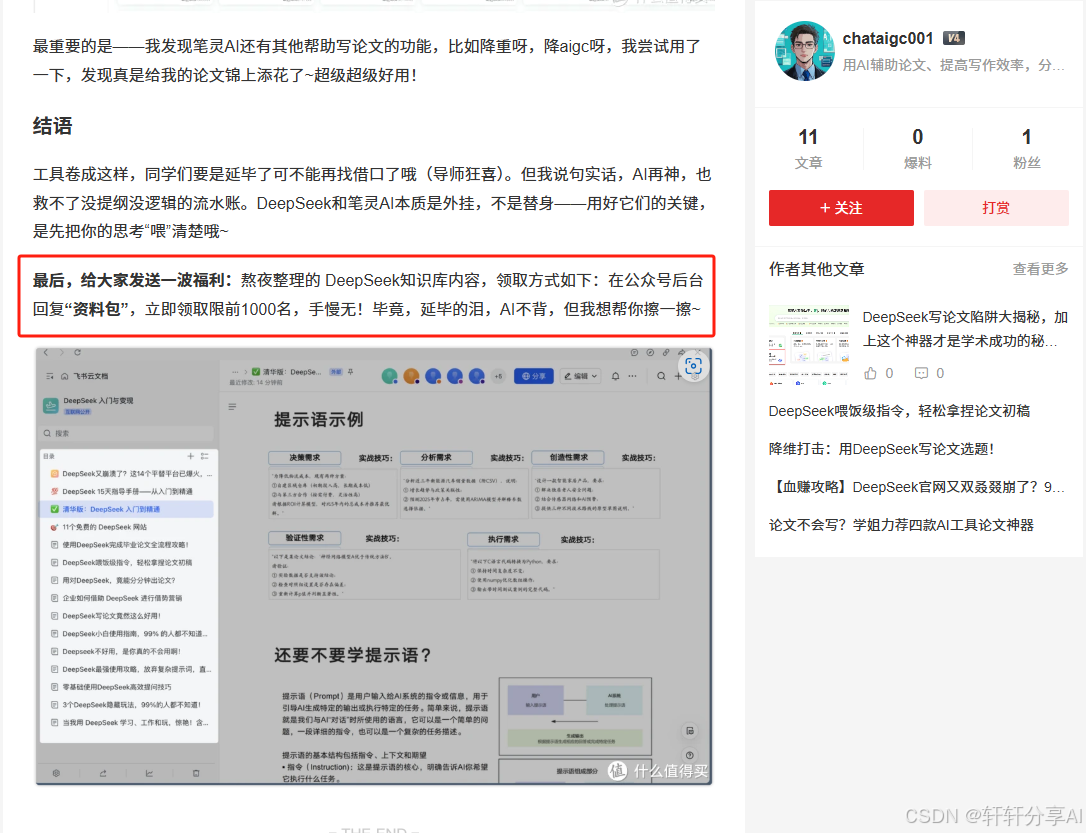Select 3个DeepSeek隐藏玩法 tree item
The image size is (1086, 833).
pos(127,704)
